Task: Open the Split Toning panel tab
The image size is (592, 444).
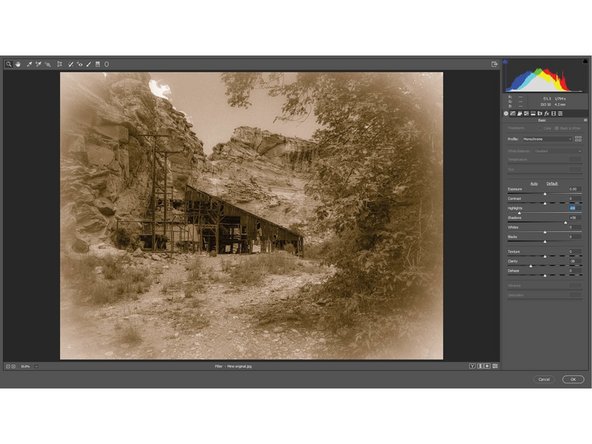Action: [x=533, y=113]
